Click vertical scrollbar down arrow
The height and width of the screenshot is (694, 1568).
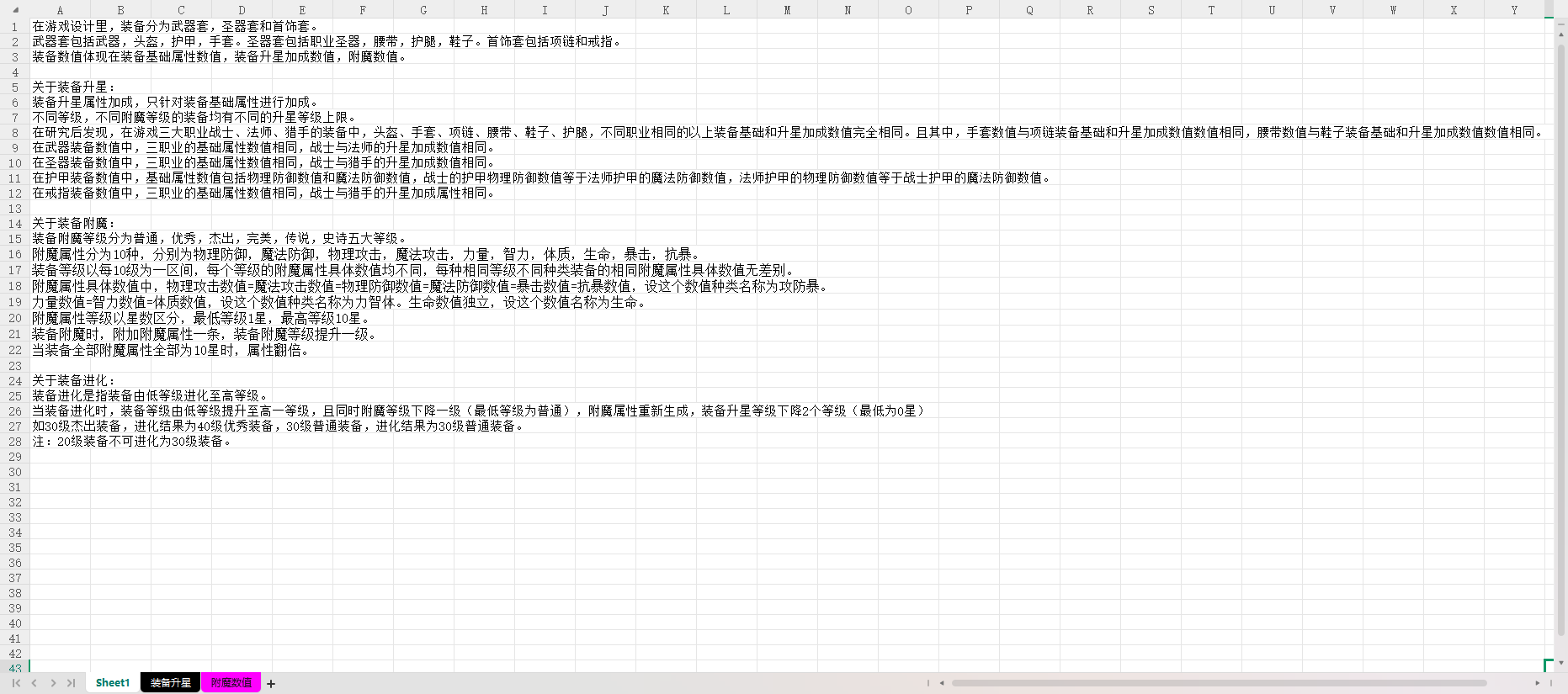pyautogui.click(x=1561, y=663)
